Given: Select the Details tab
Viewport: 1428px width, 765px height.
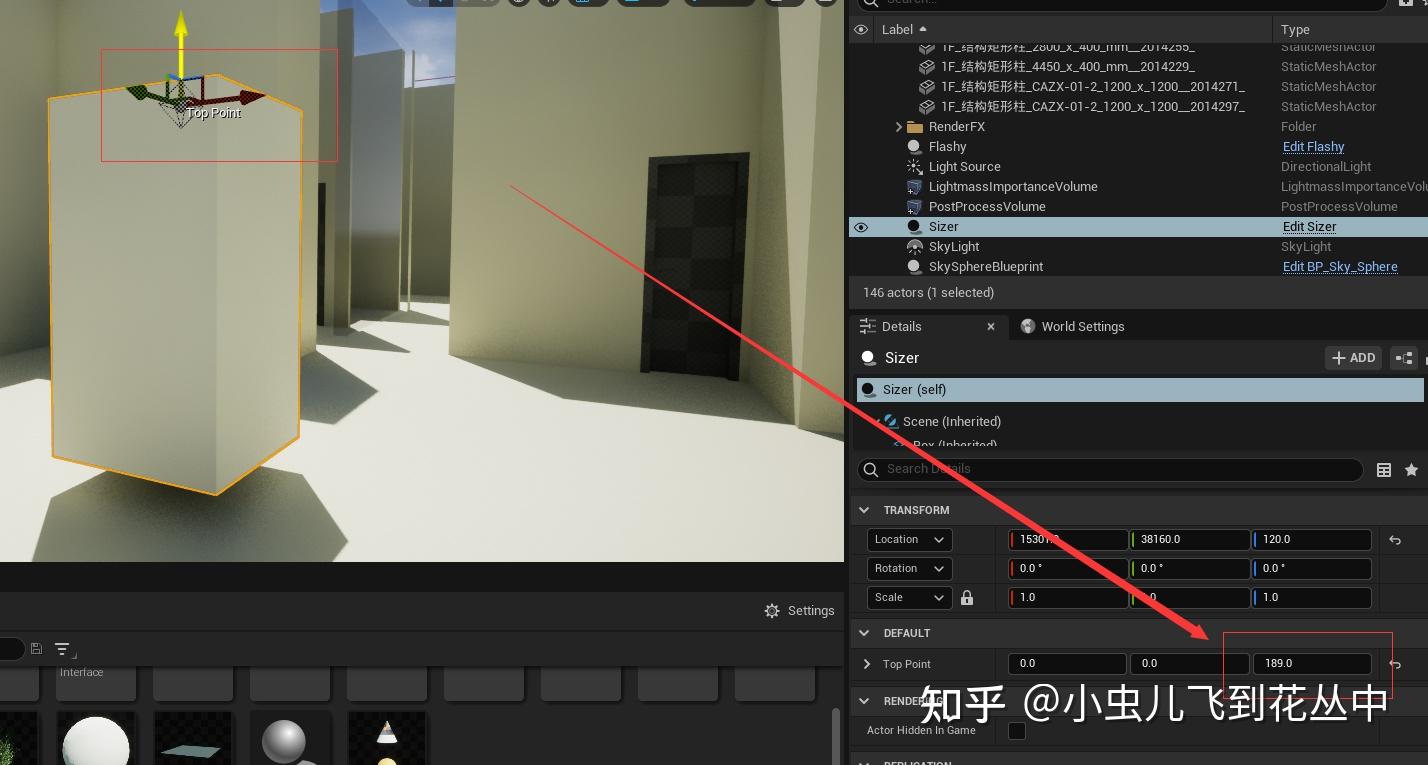Looking at the screenshot, I should [x=900, y=326].
